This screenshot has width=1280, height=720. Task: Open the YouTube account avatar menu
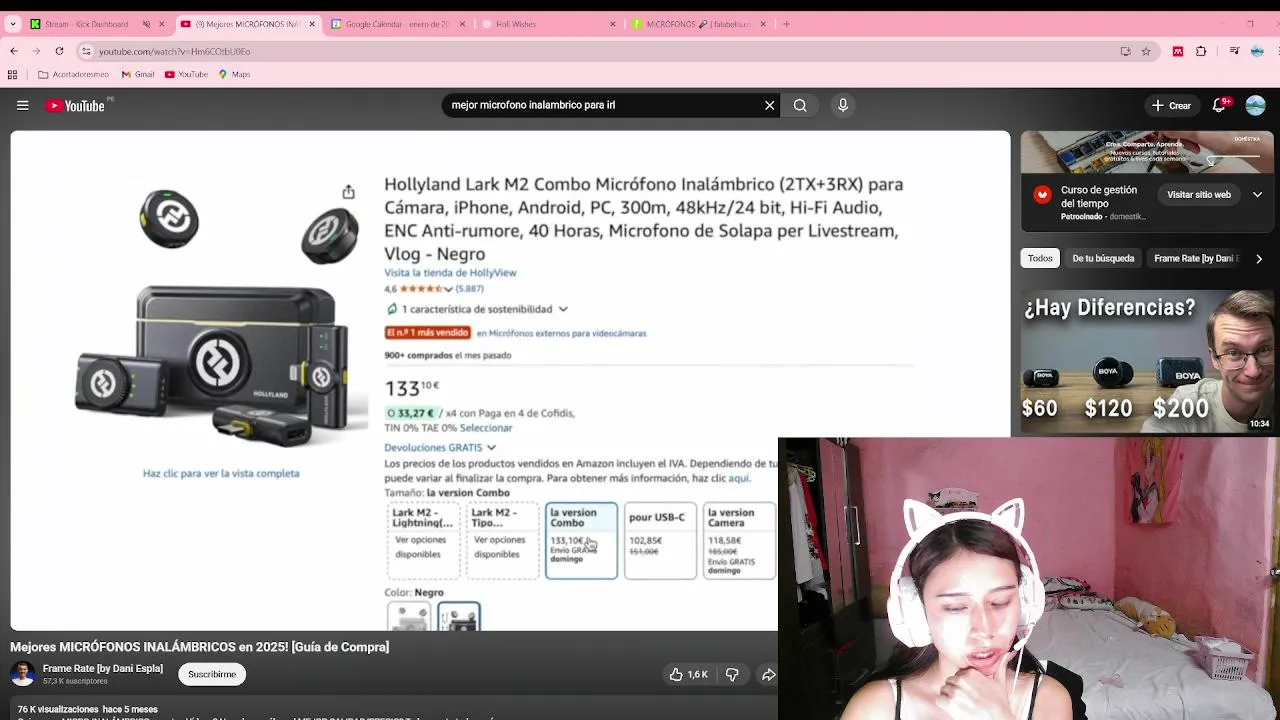click(1256, 105)
